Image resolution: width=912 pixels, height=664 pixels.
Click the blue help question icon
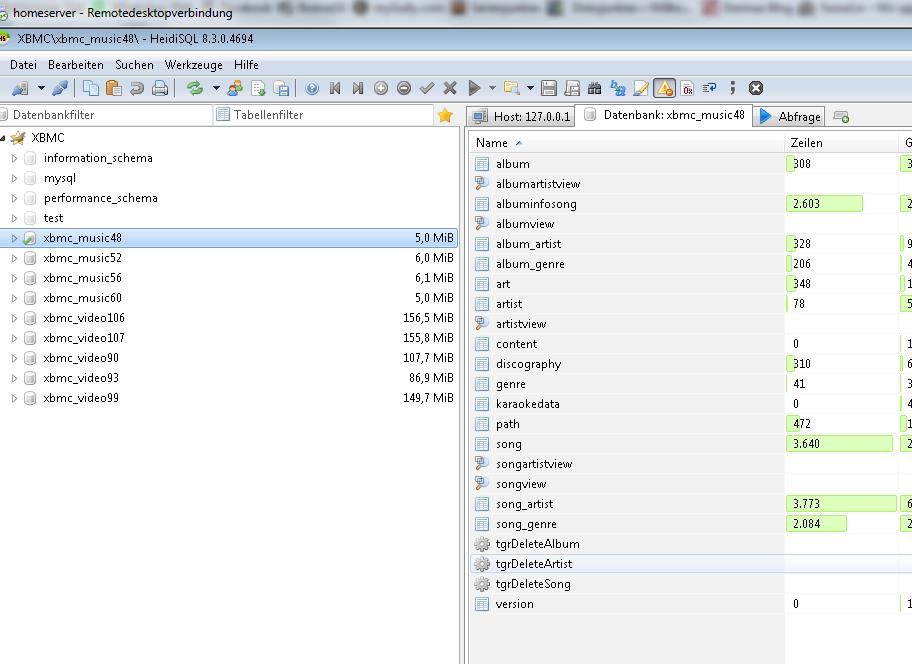pyautogui.click(x=312, y=88)
